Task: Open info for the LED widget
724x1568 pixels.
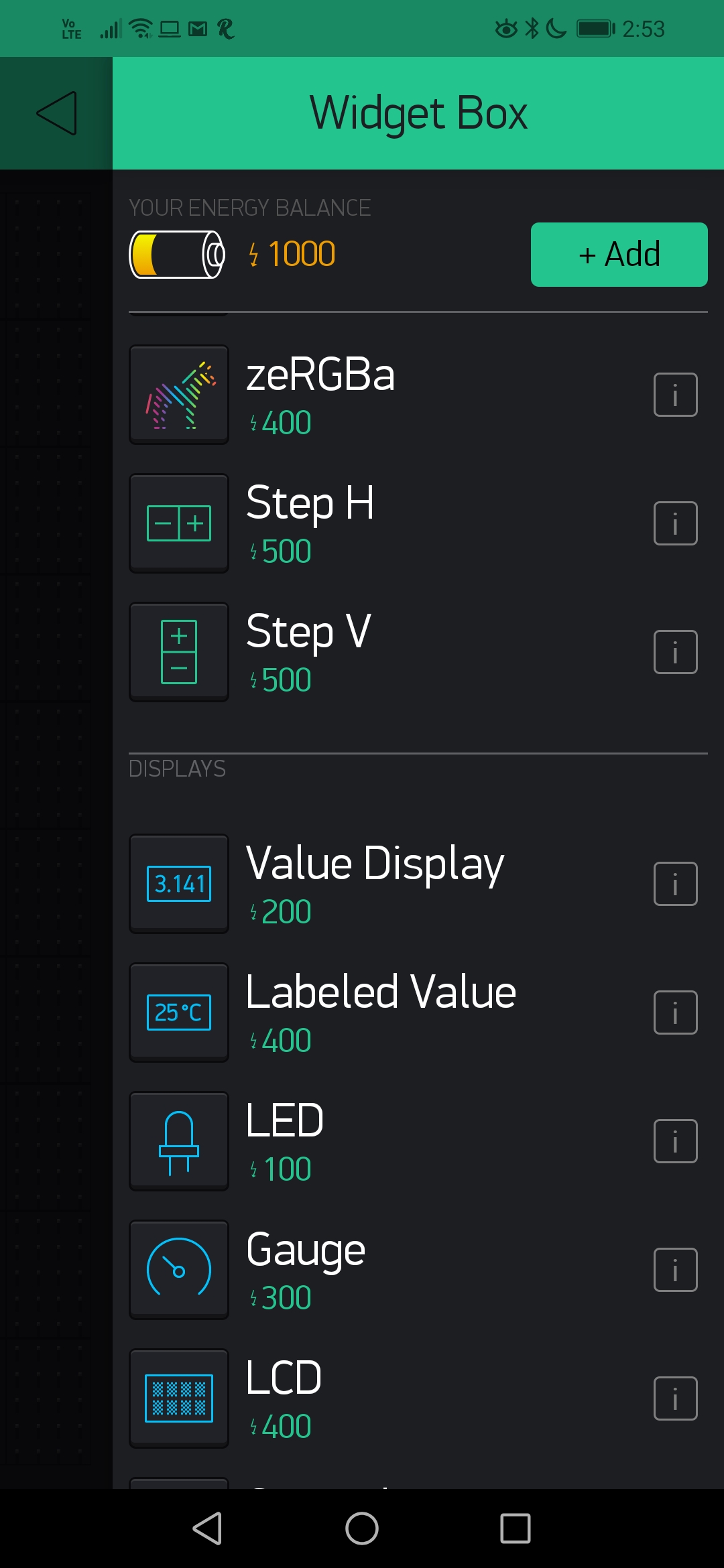Action: pyautogui.click(x=675, y=1140)
